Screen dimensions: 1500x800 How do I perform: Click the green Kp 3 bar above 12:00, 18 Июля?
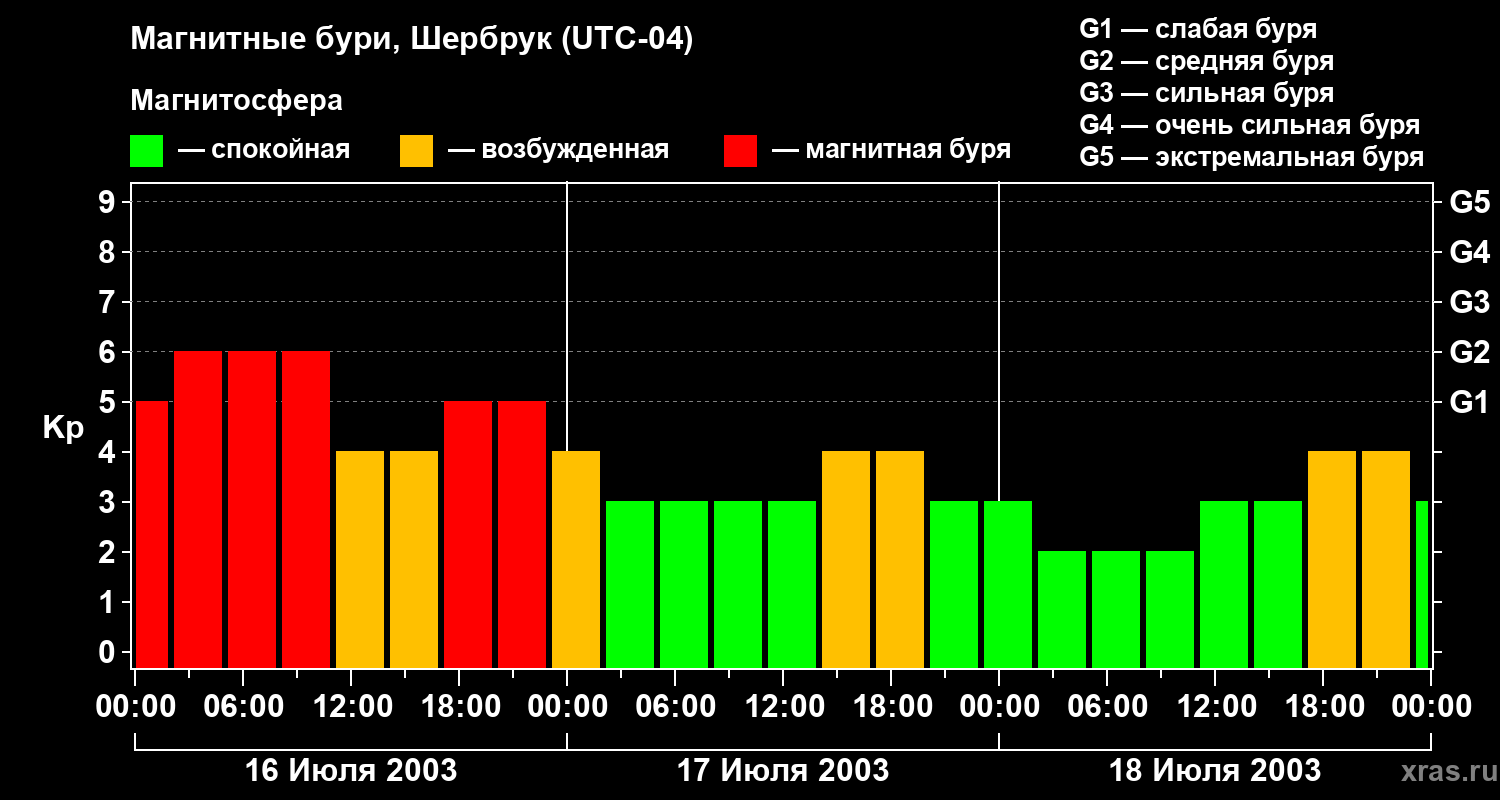(x=1224, y=585)
